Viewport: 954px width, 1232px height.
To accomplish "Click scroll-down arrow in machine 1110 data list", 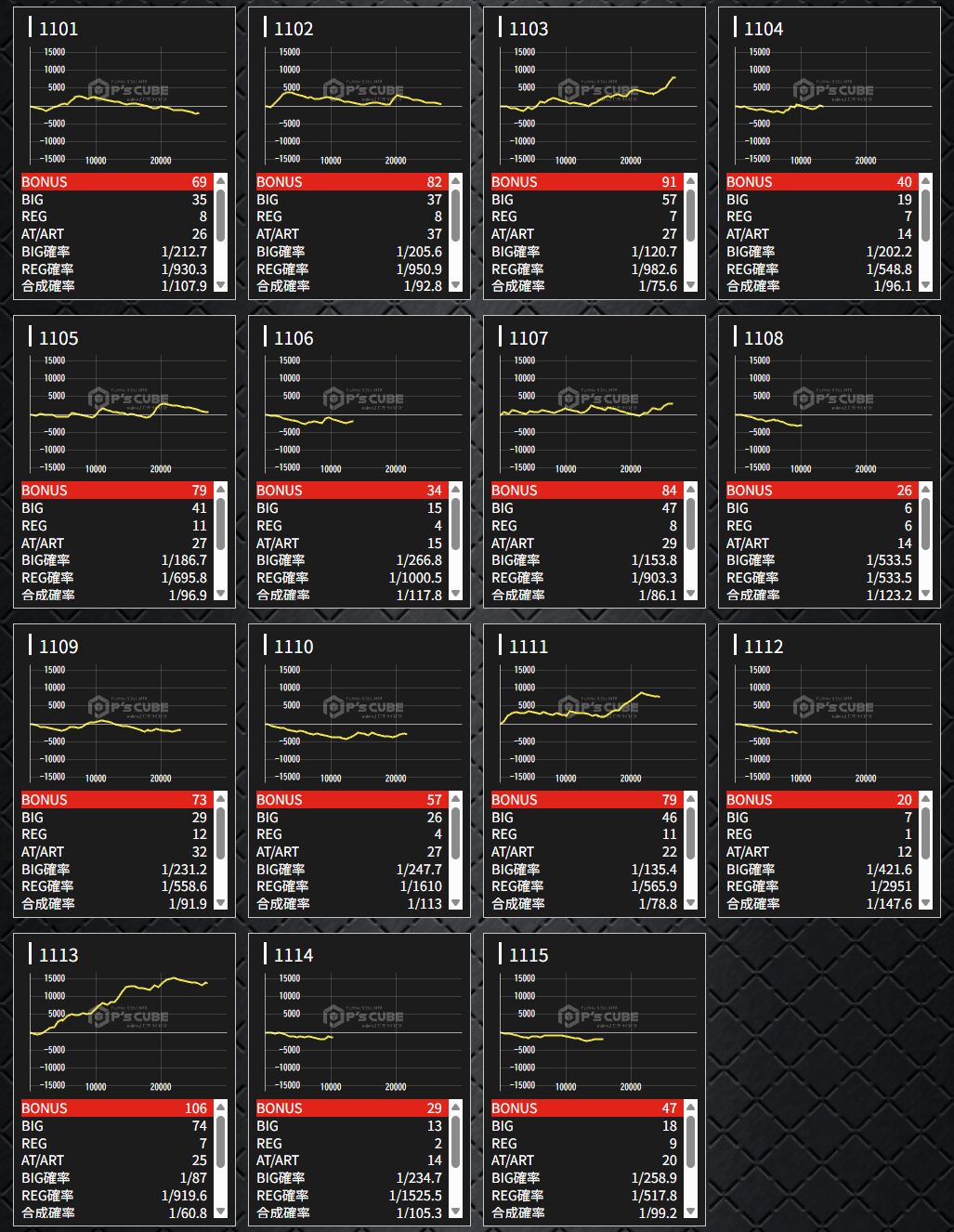I will point(456,903).
